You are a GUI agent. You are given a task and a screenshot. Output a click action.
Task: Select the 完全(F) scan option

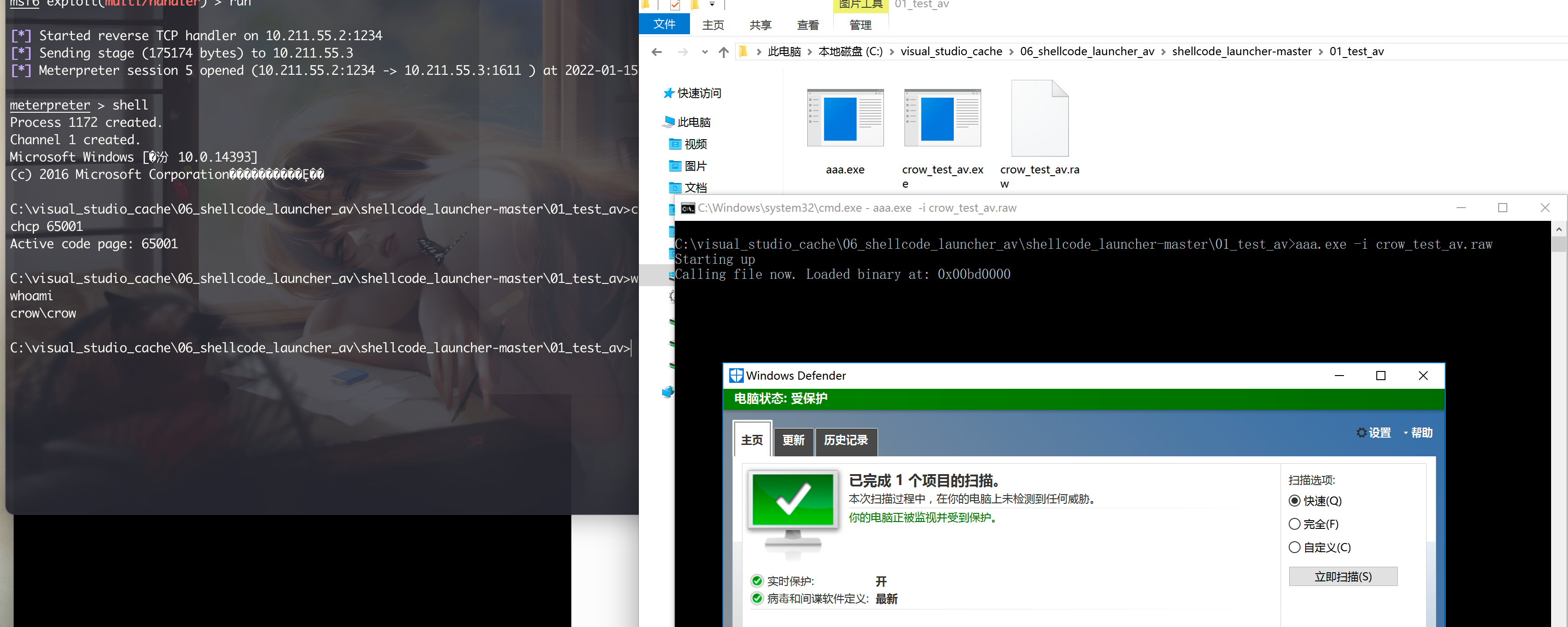[1313, 524]
